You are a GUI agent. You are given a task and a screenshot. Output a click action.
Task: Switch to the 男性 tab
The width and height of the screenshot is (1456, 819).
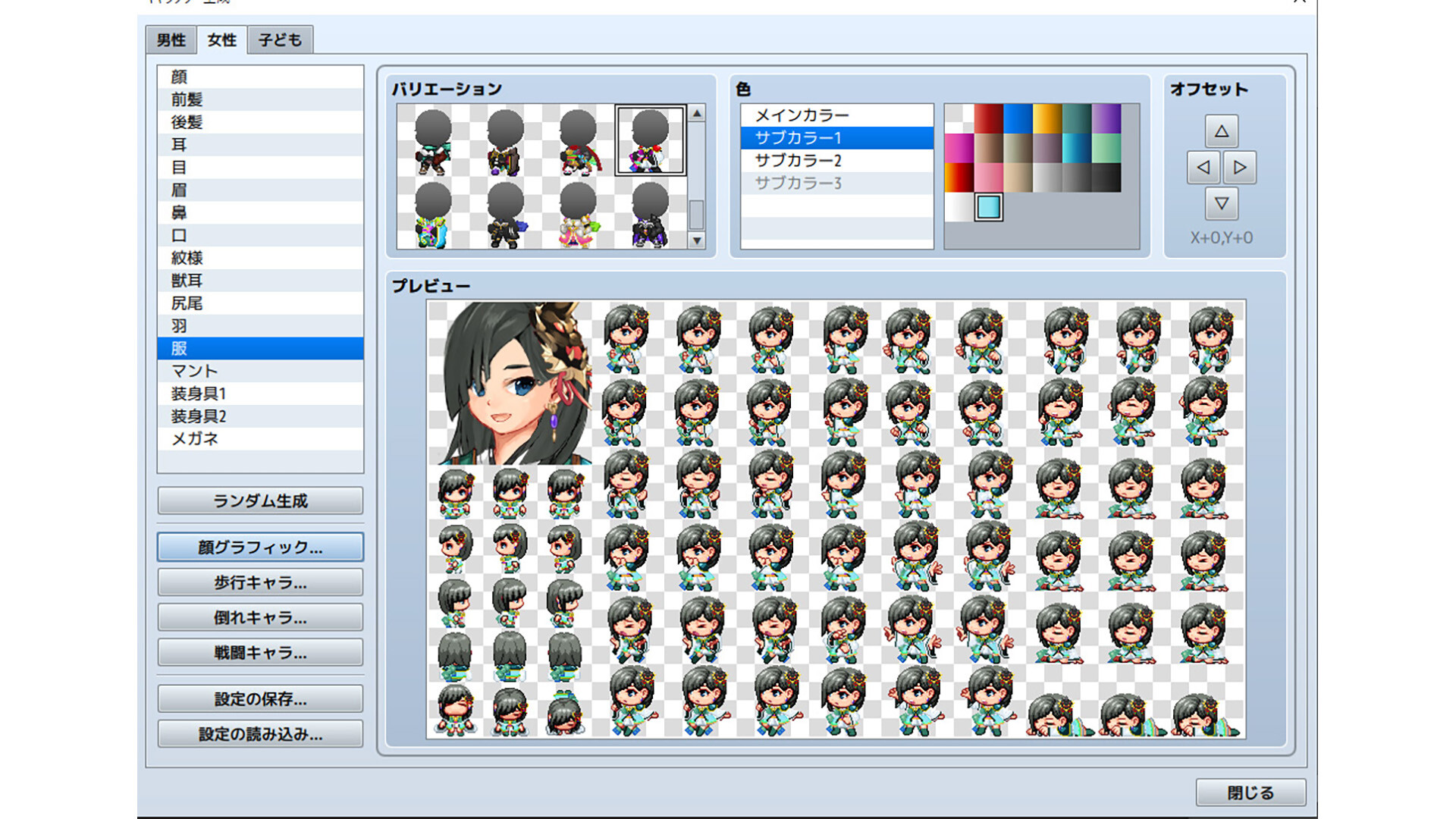(x=170, y=39)
